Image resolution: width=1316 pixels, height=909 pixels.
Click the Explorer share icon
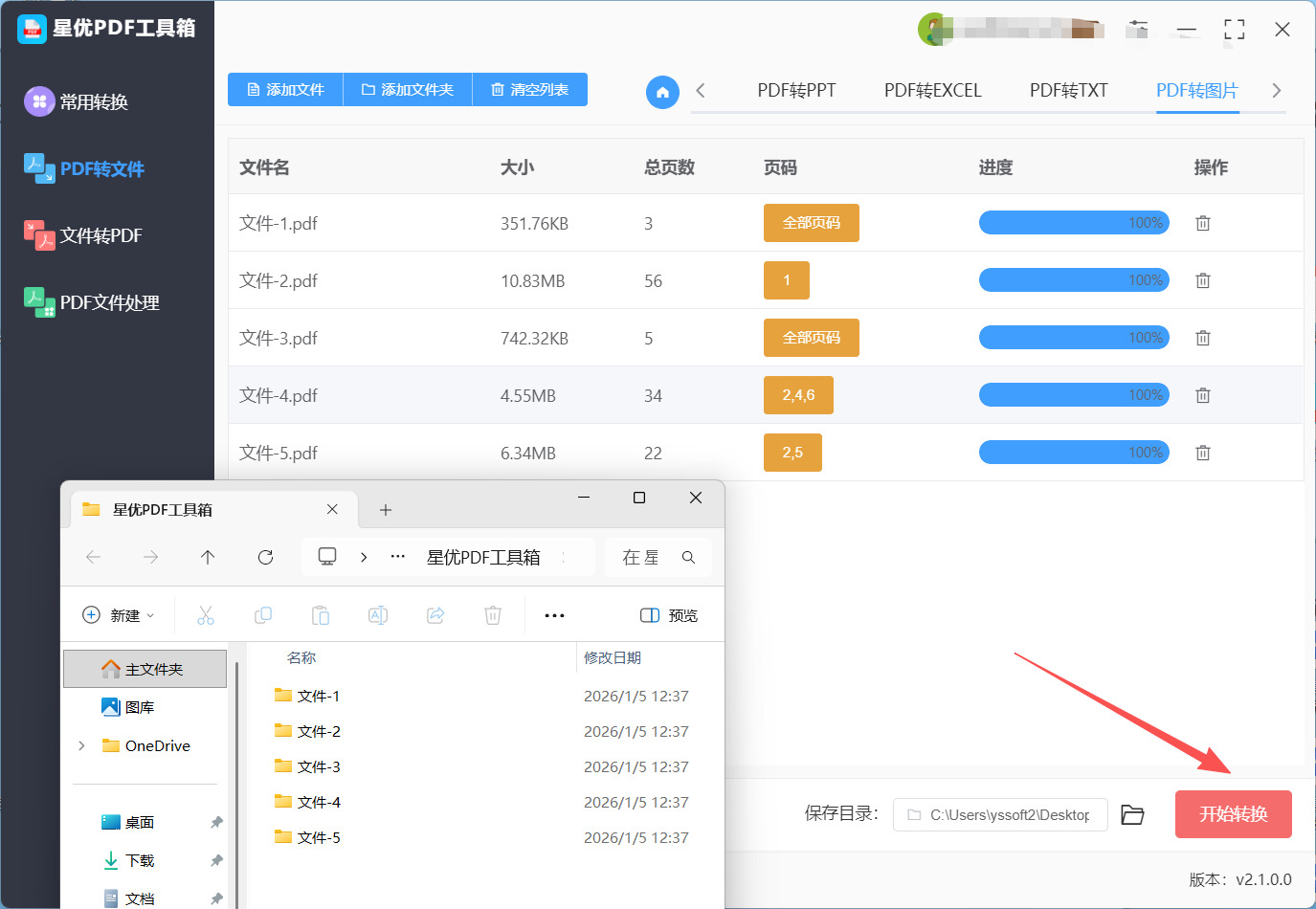tap(435, 615)
